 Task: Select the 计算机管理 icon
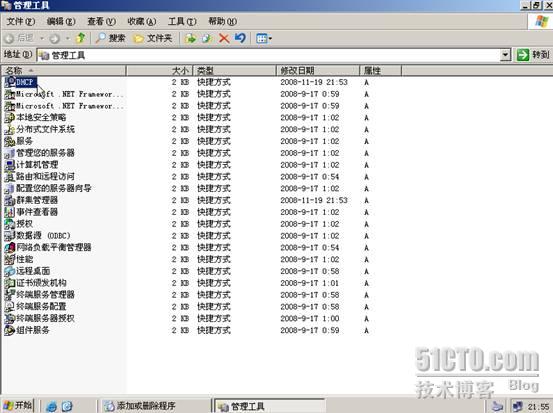point(10,165)
